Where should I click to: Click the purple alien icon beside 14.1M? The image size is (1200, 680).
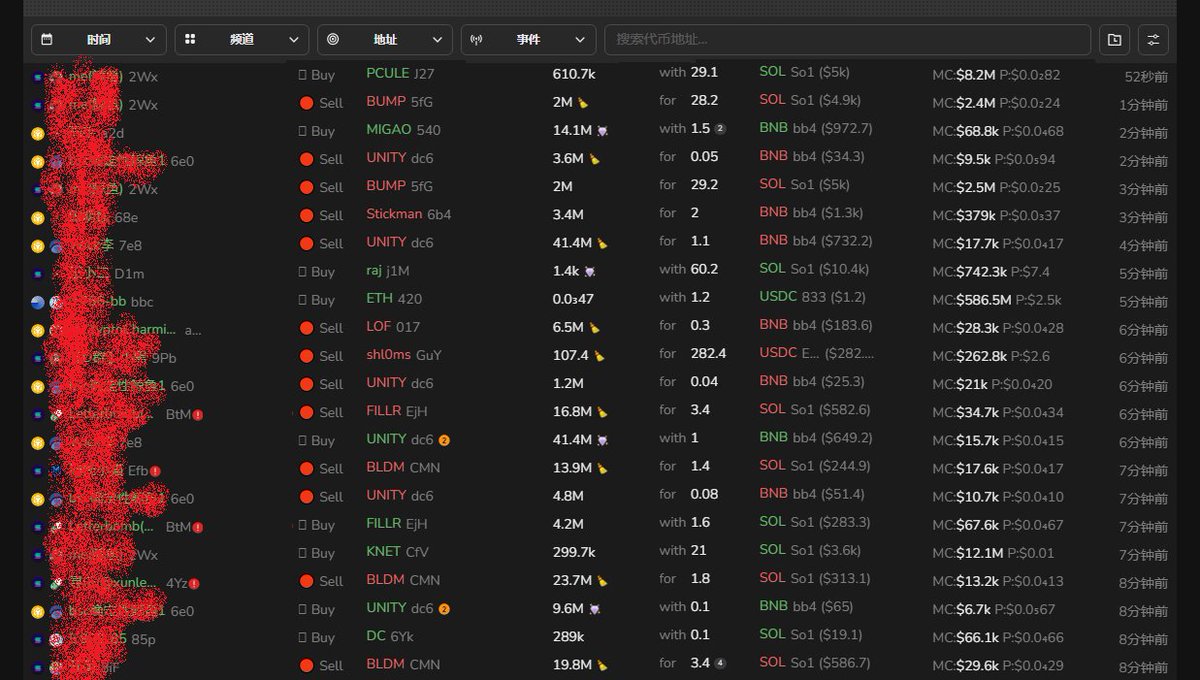[603, 131]
